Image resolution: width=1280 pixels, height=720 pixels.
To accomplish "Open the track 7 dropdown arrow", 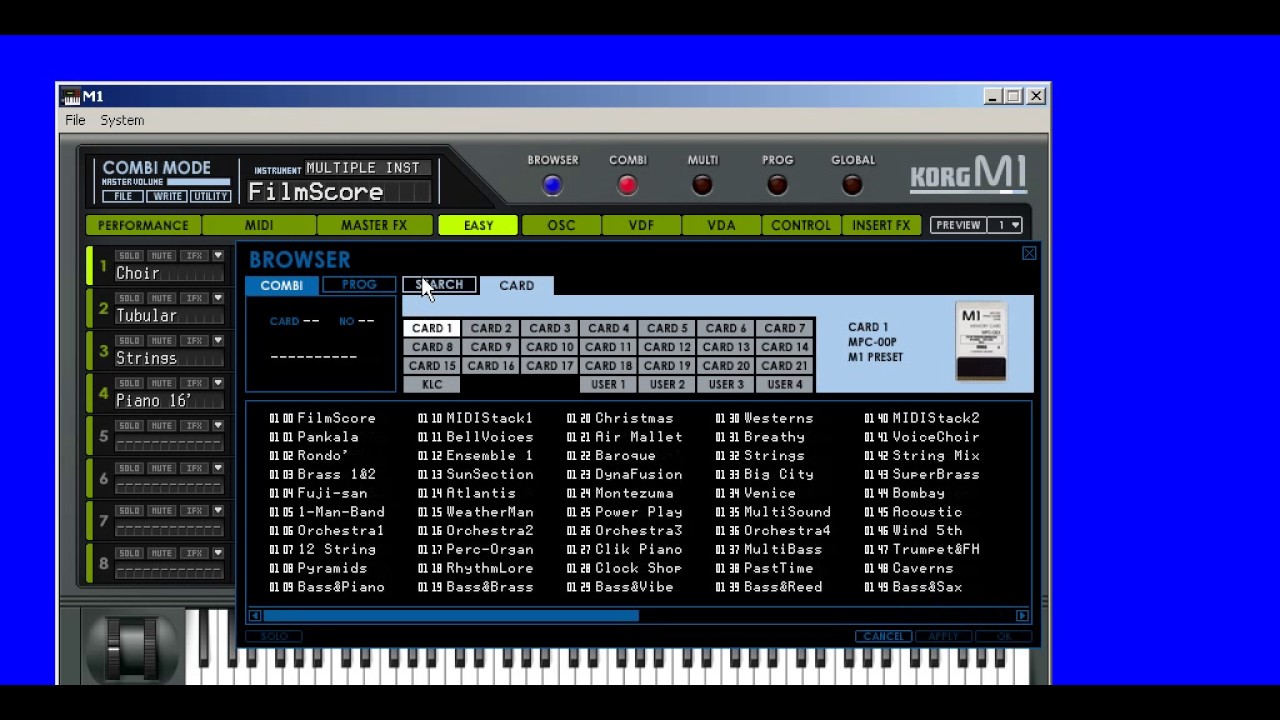I will point(218,511).
